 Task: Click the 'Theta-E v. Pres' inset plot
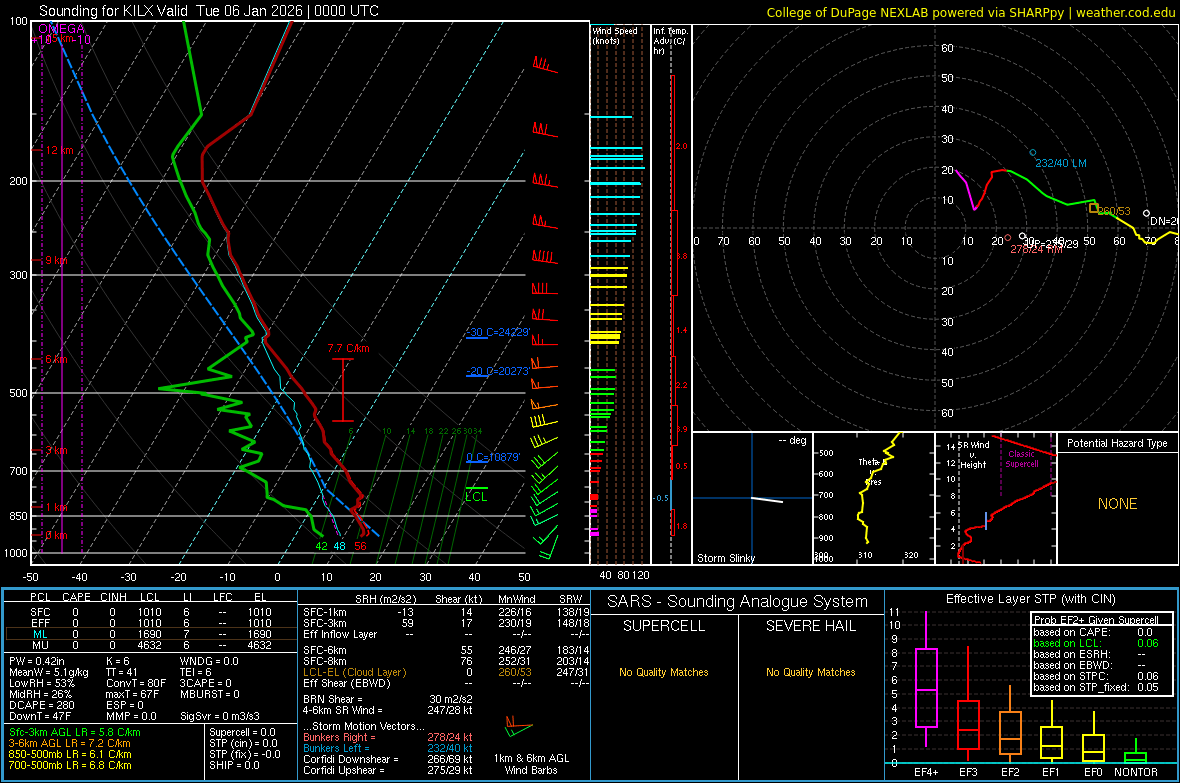click(873, 498)
